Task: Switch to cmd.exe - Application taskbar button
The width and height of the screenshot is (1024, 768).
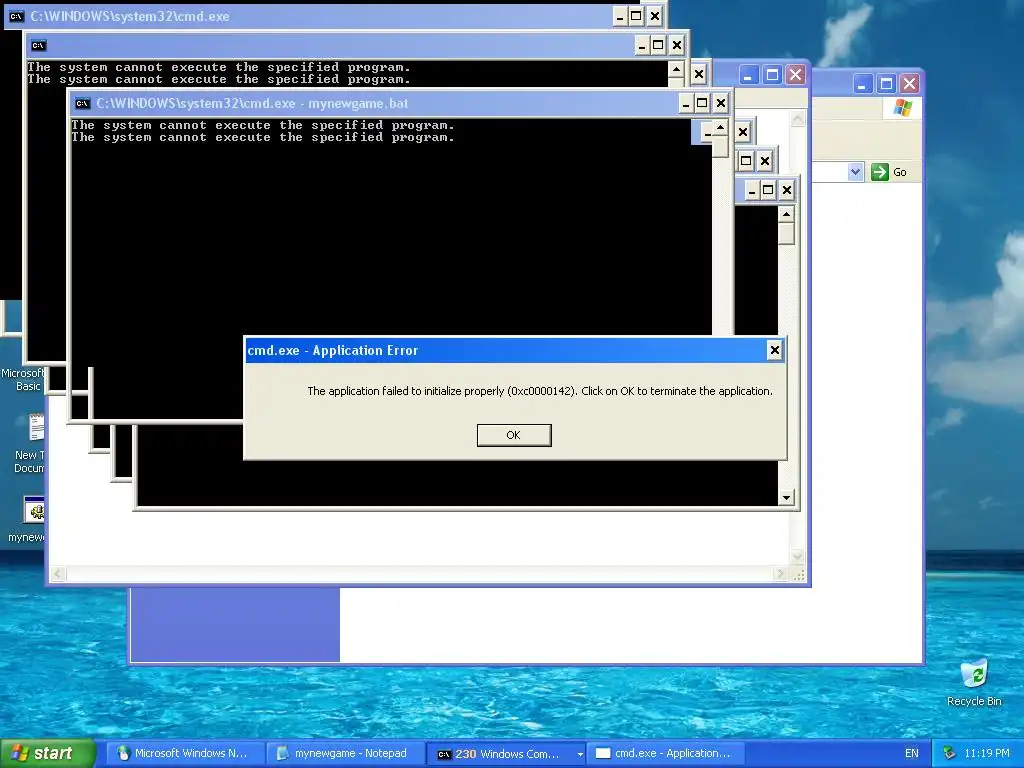Action: point(664,753)
